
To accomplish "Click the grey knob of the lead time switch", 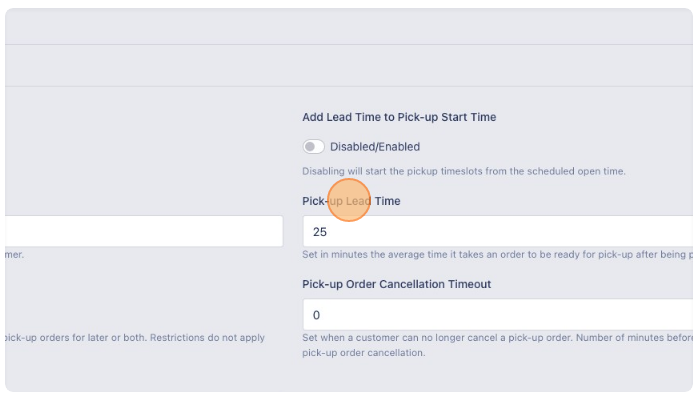I will pyautogui.click(x=309, y=147).
